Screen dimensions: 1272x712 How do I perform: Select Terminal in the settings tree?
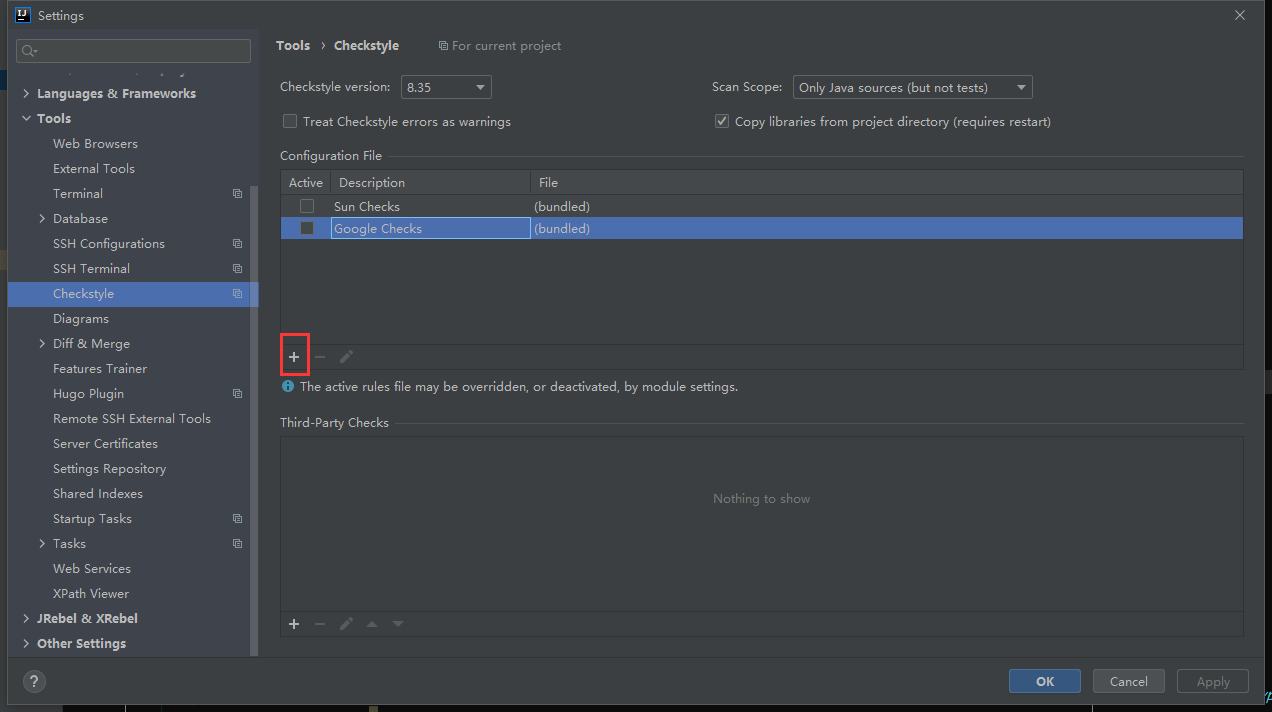point(78,194)
